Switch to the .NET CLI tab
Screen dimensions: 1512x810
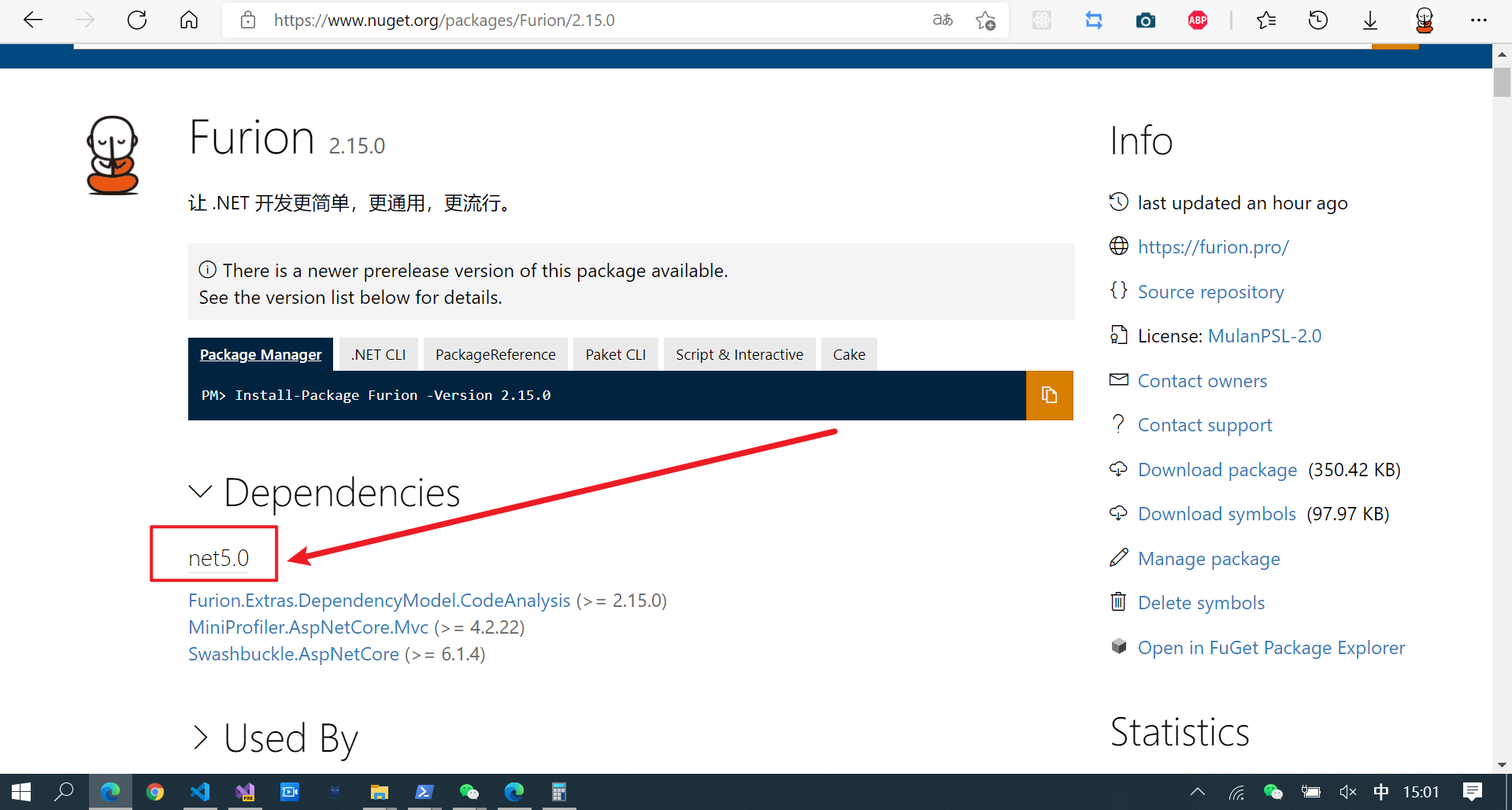click(379, 355)
